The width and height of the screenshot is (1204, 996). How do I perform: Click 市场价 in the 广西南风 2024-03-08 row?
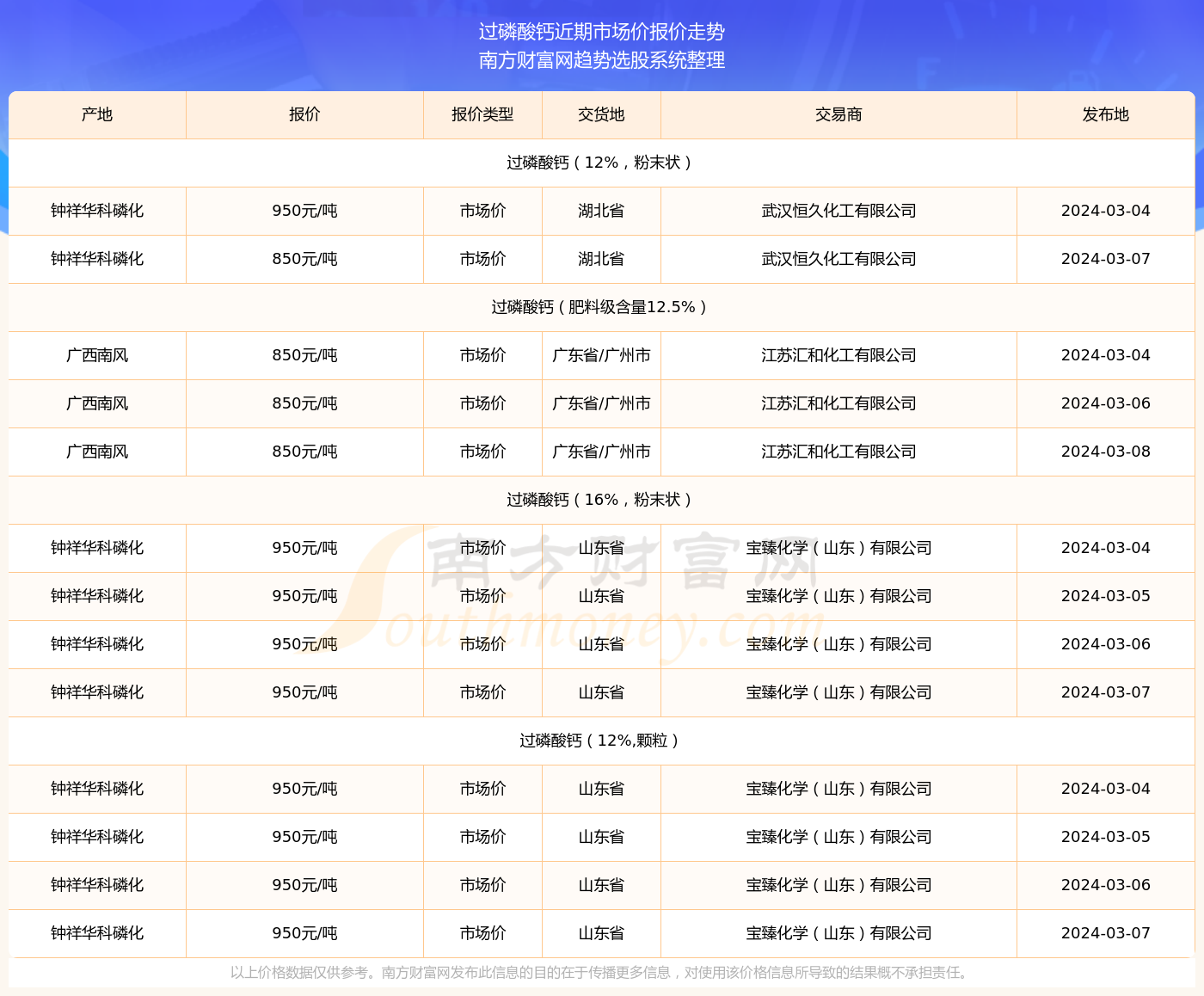(482, 452)
